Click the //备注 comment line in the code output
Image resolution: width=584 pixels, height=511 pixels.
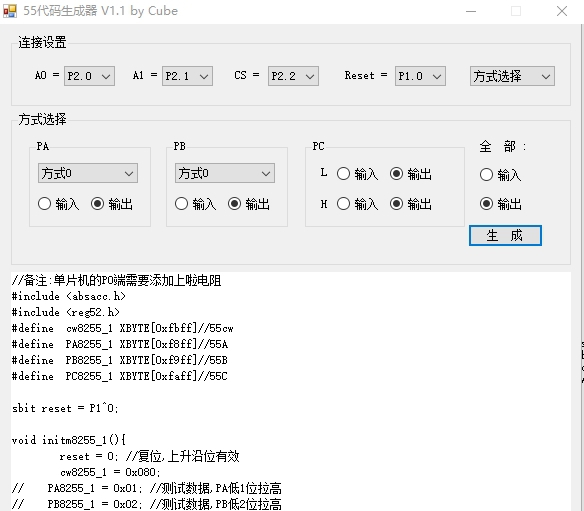pyautogui.click(x=117, y=280)
